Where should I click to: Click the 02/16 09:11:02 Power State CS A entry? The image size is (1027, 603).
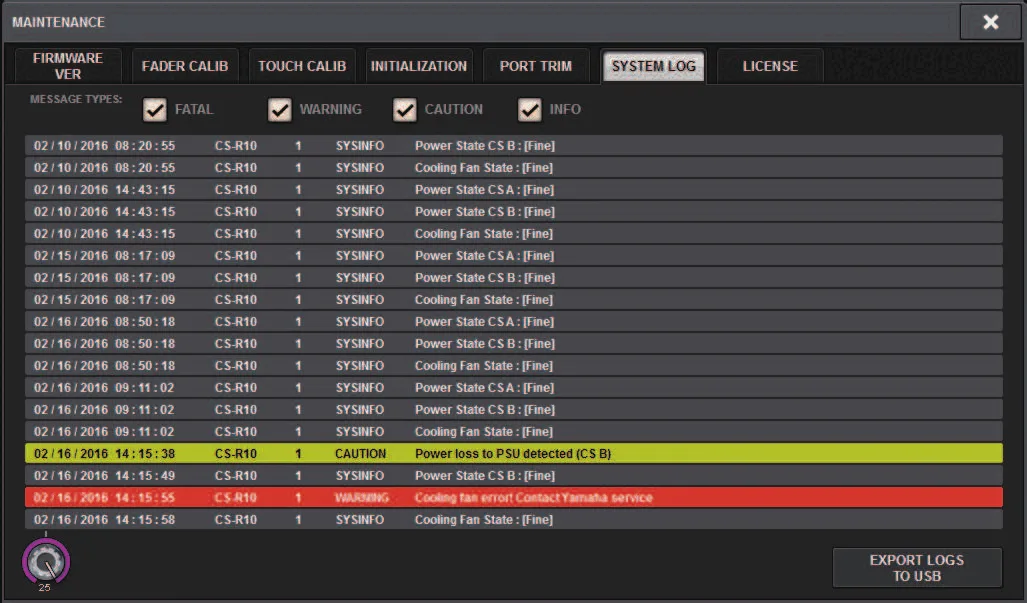pos(514,388)
